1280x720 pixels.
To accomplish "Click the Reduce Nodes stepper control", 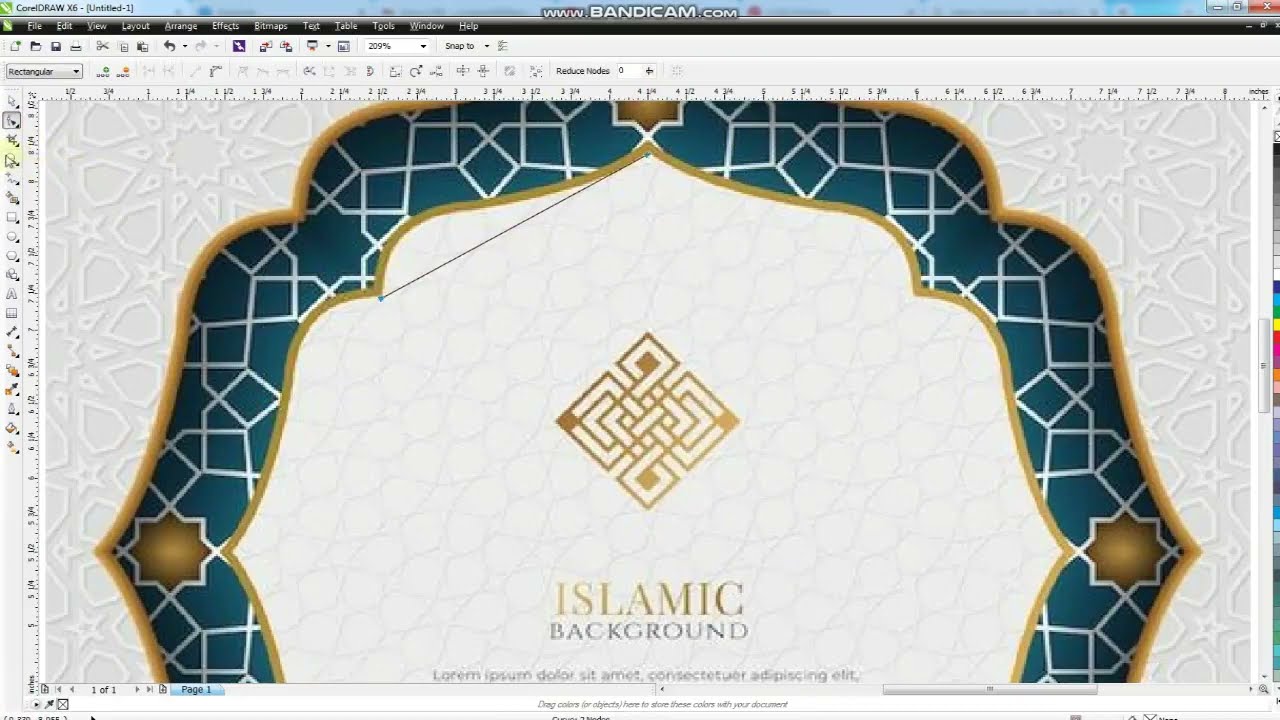I will [x=649, y=71].
